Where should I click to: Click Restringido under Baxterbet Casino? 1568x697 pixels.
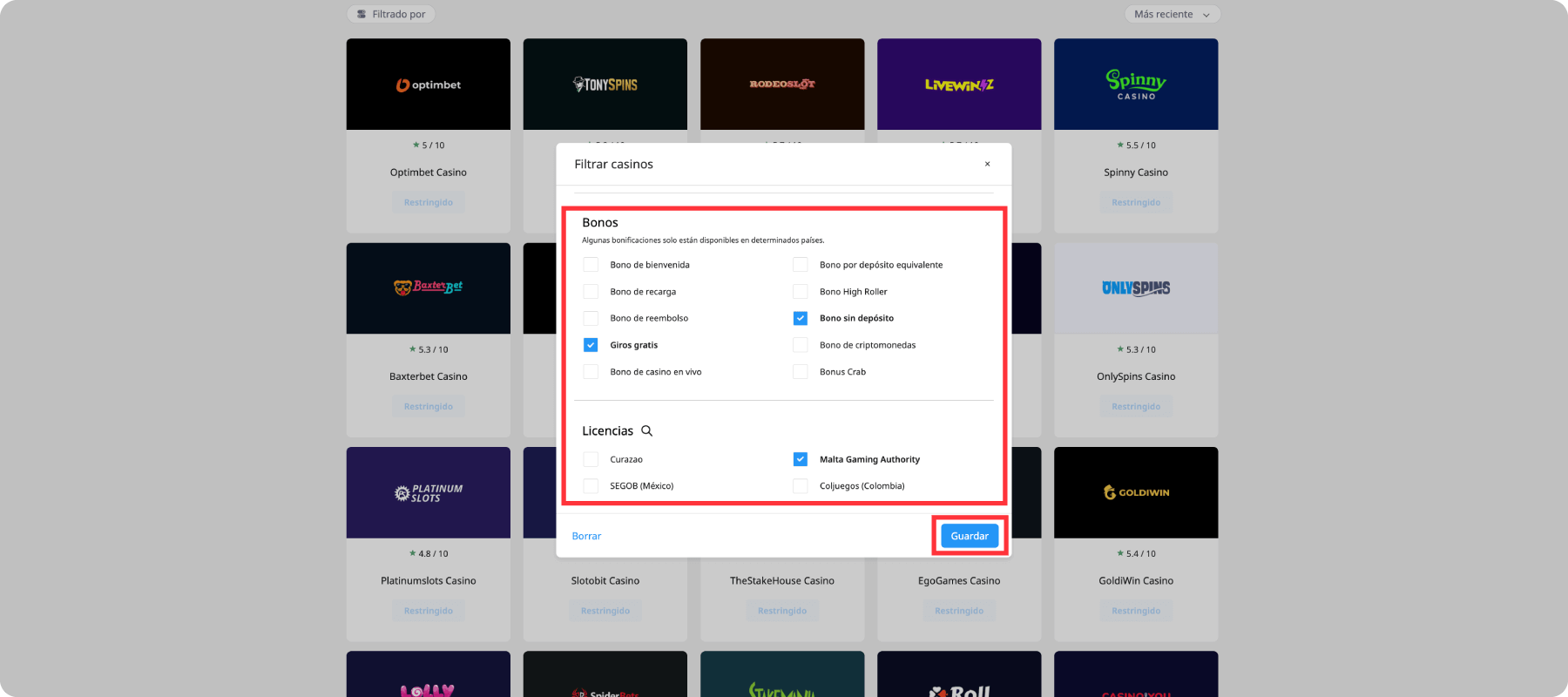point(429,407)
